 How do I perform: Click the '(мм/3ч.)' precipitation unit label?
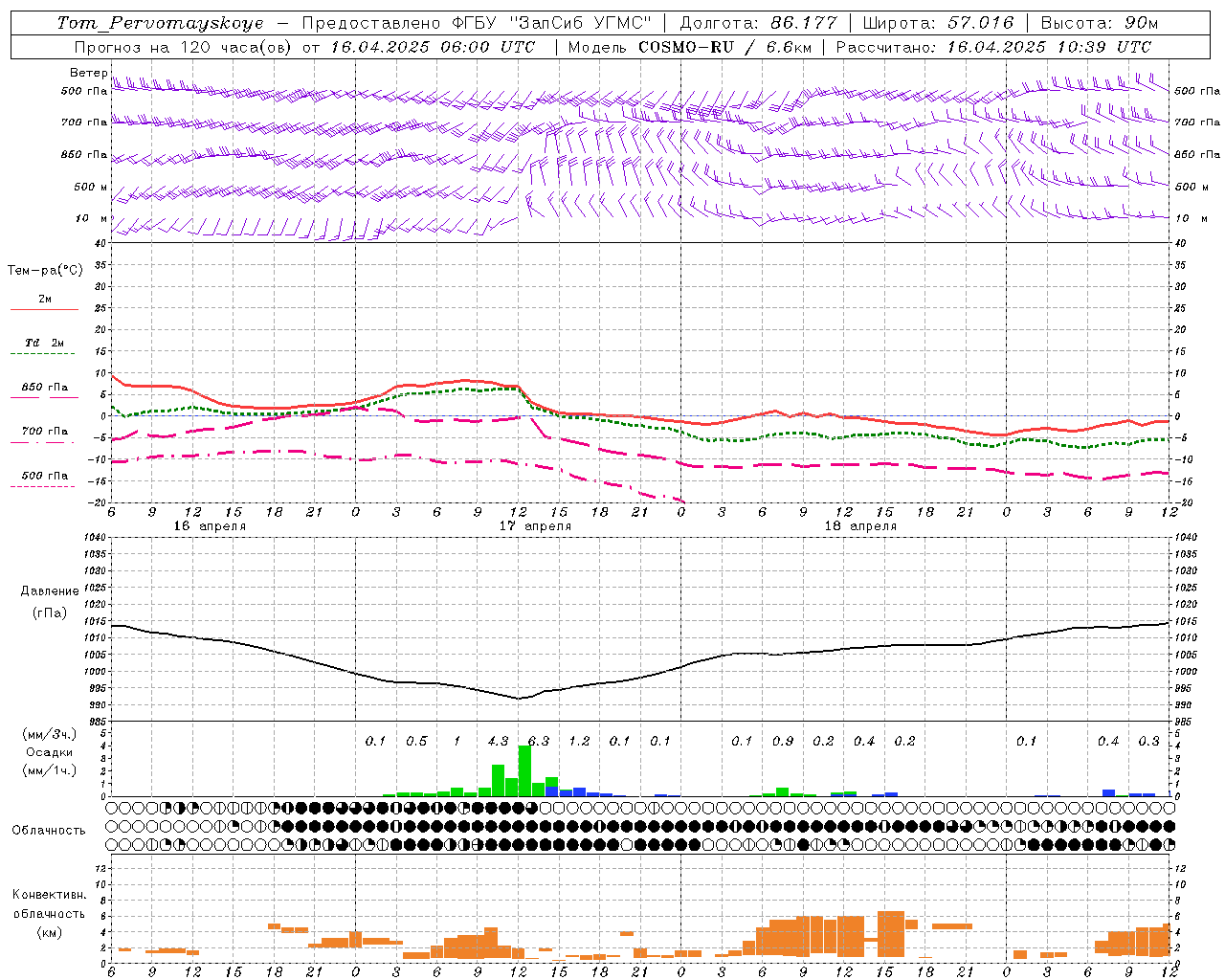(x=49, y=734)
